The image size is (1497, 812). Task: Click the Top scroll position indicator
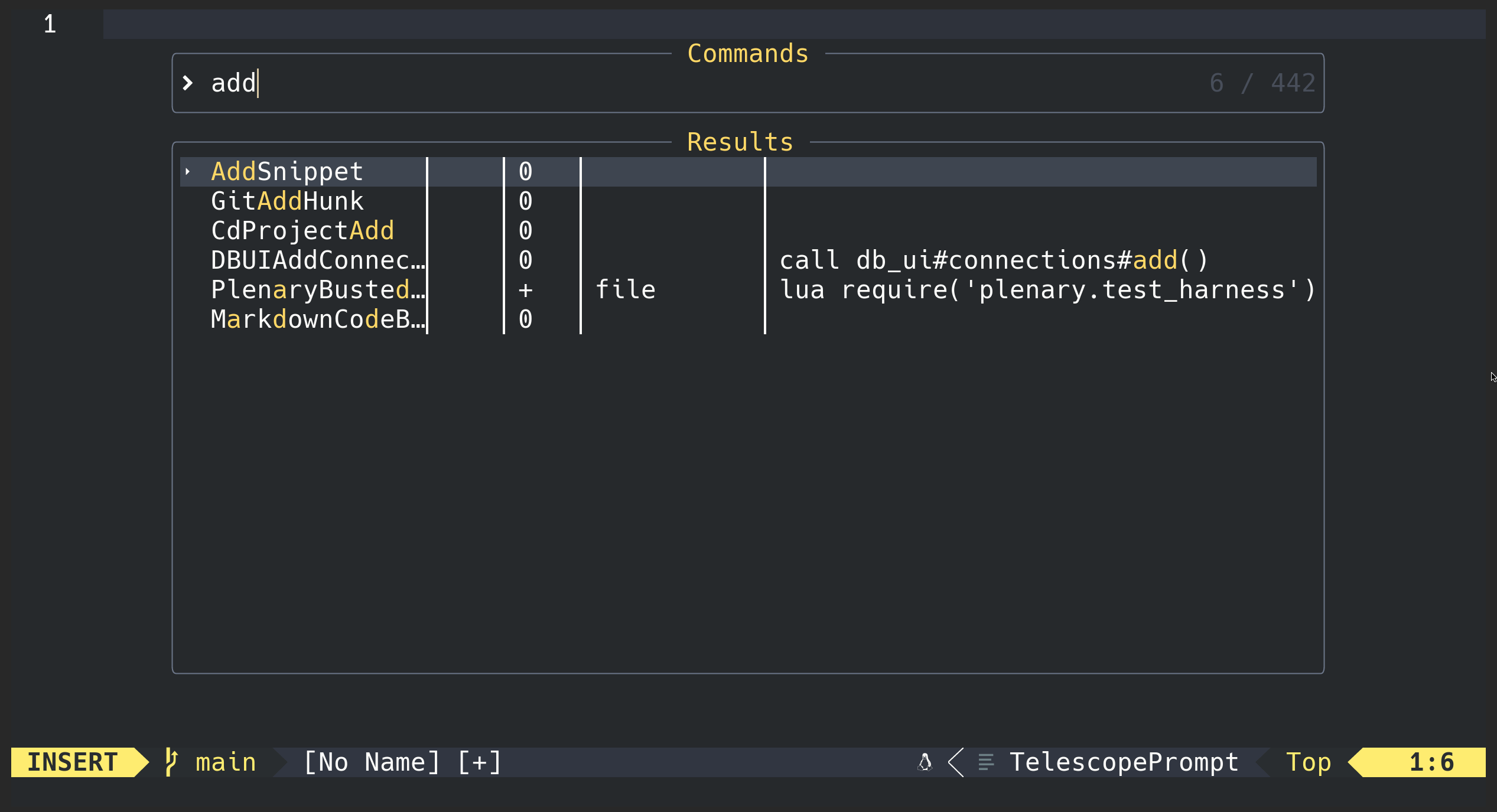point(1309,762)
